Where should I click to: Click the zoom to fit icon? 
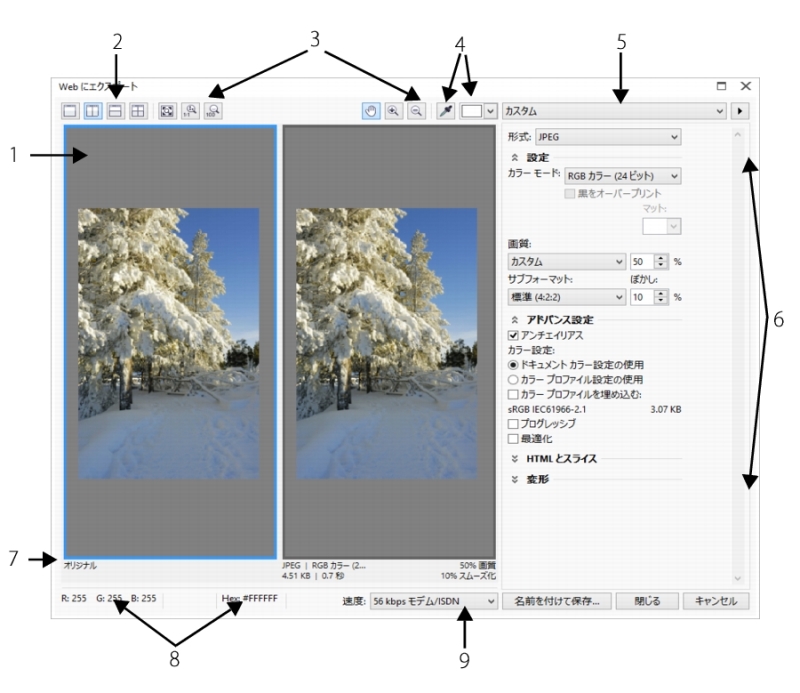169,111
